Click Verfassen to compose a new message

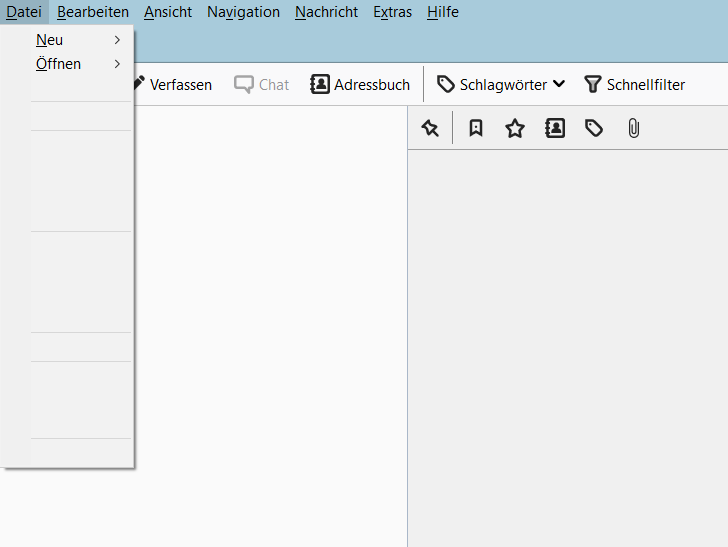(x=172, y=85)
